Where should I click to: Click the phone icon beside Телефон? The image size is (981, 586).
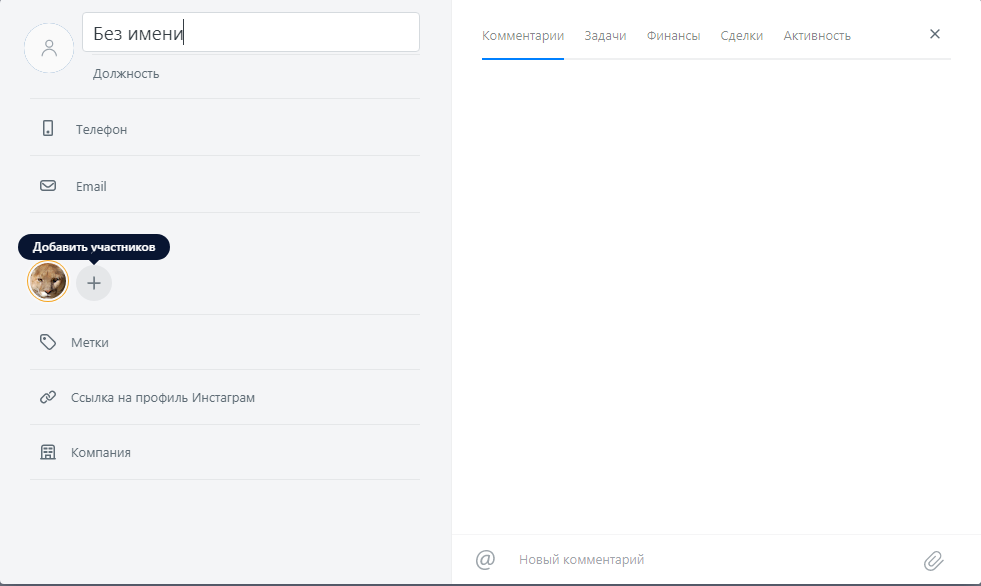[x=48, y=128]
